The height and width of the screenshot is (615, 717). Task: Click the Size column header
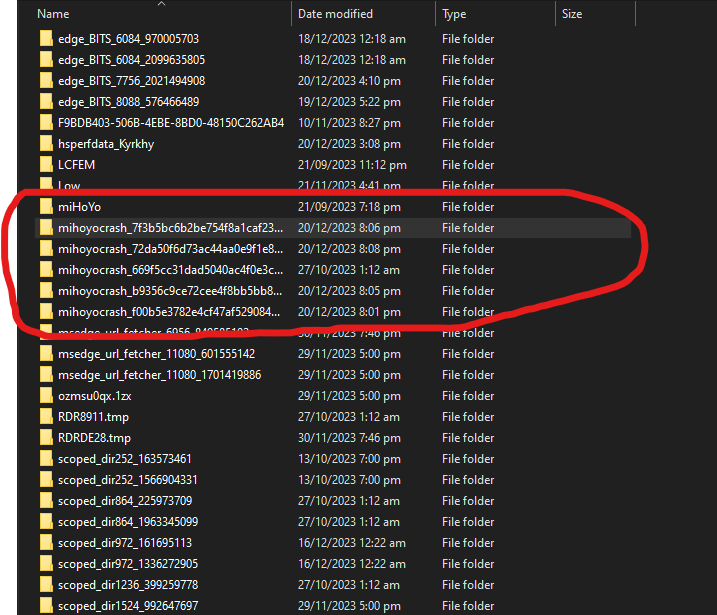point(572,14)
